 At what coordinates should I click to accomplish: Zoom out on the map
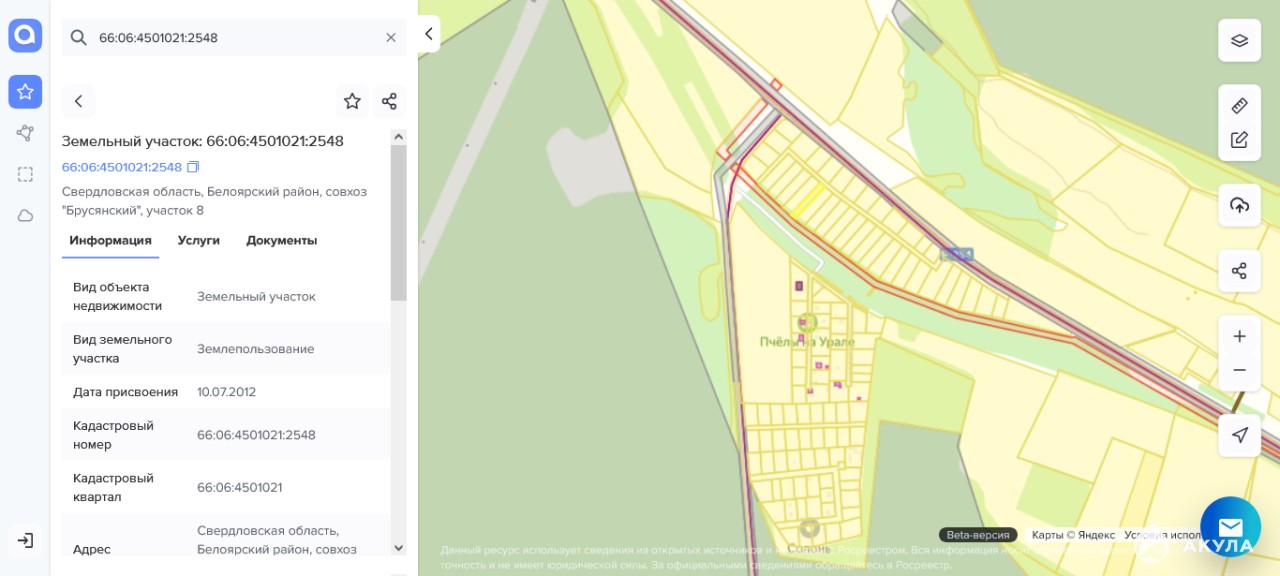pos(1239,370)
